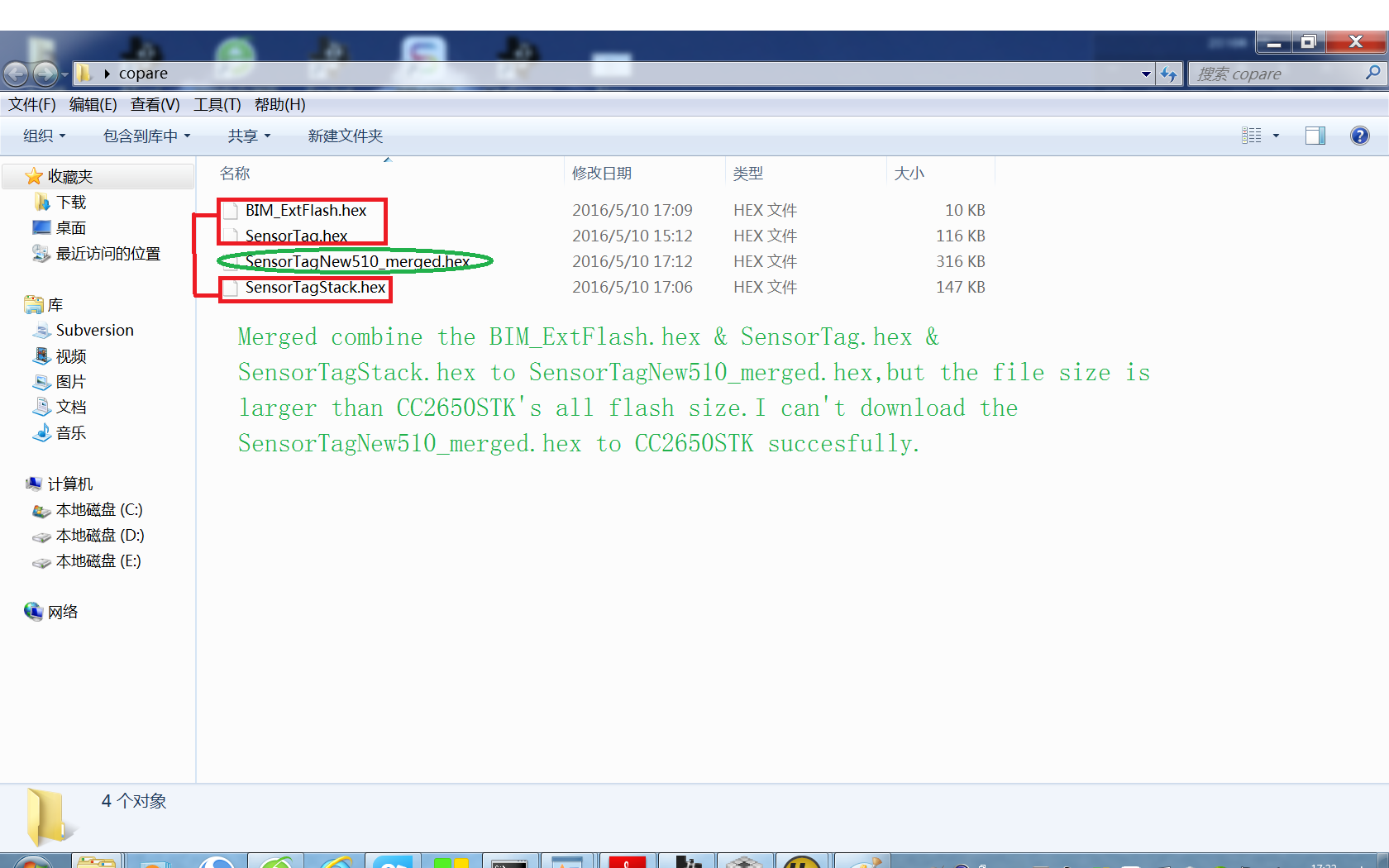Sort by 大小 column header
Screen dimensions: 1389x868
click(909, 173)
